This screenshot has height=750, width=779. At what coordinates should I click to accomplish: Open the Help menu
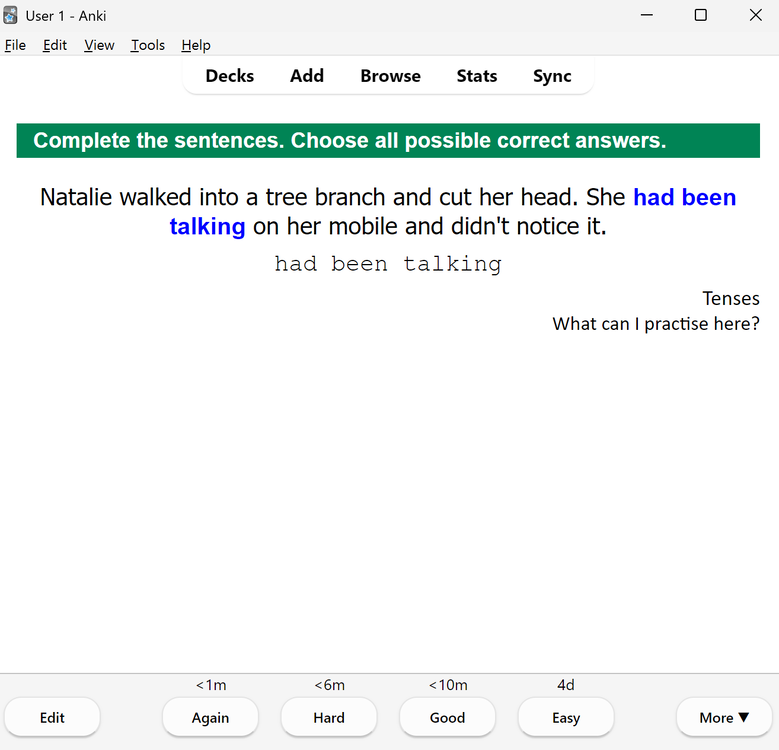(x=196, y=45)
